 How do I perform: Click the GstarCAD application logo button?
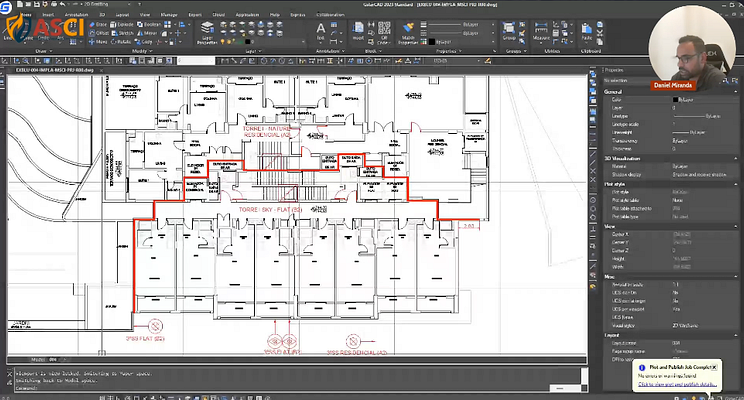[x=5, y=7]
